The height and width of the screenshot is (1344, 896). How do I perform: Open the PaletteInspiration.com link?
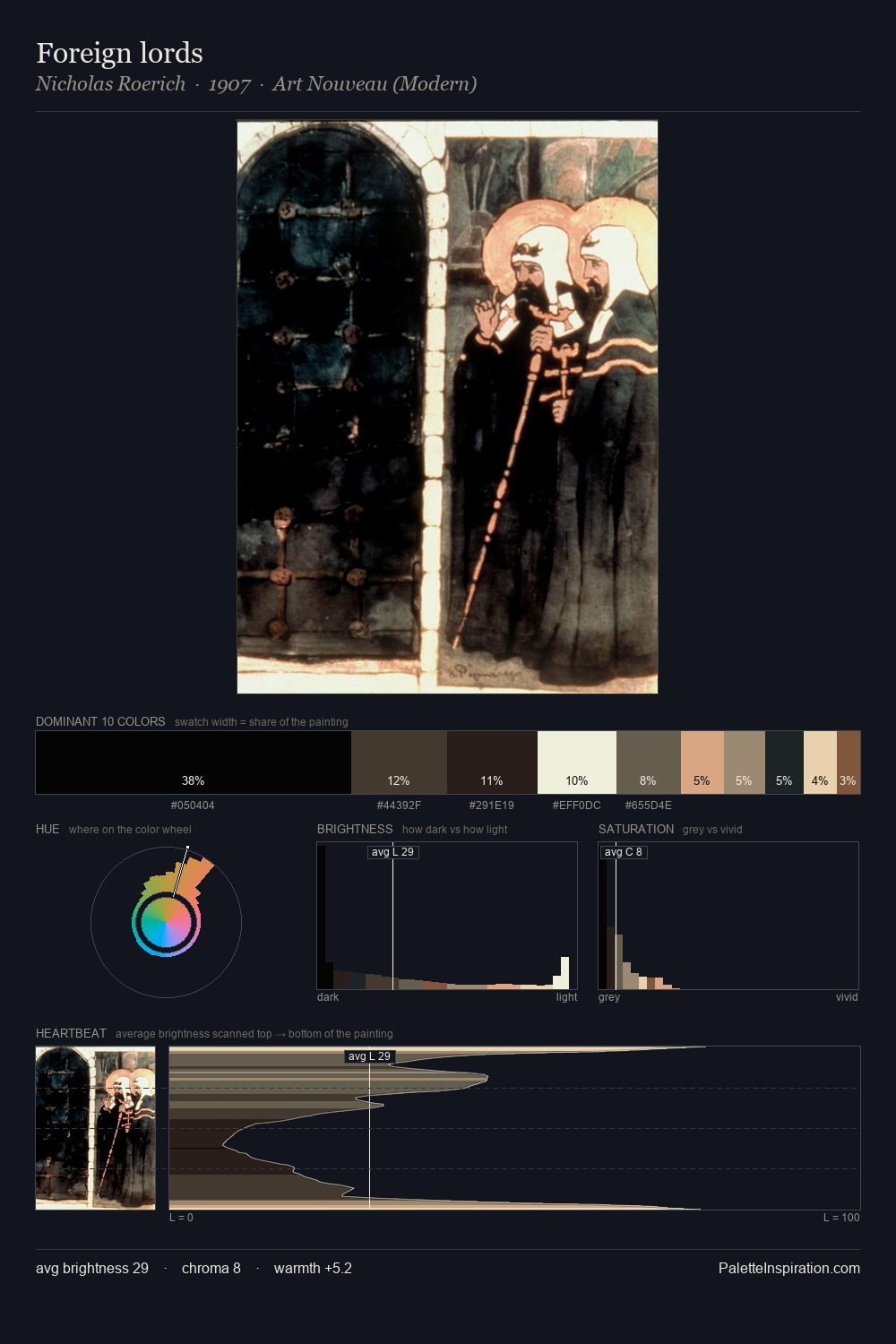tap(789, 1268)
